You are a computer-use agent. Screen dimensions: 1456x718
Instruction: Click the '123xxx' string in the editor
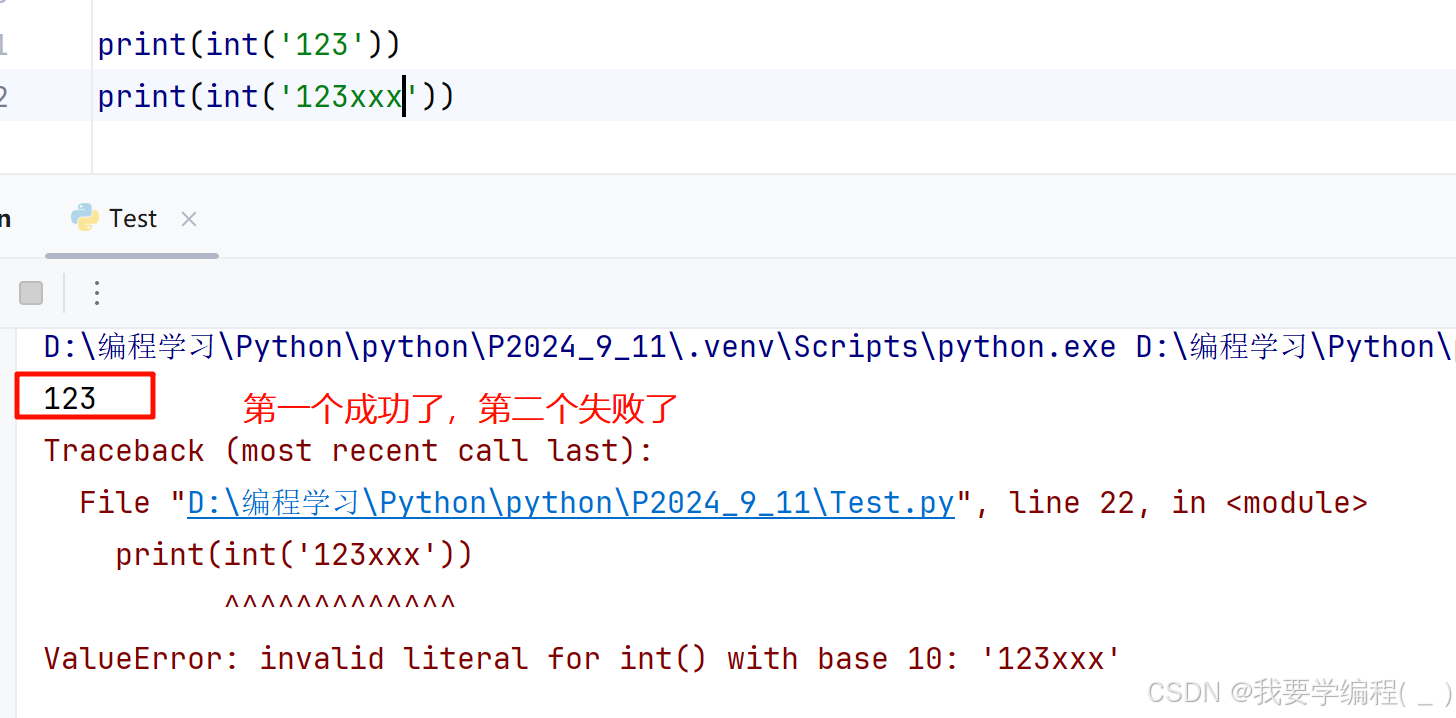(x=348, y=96)
